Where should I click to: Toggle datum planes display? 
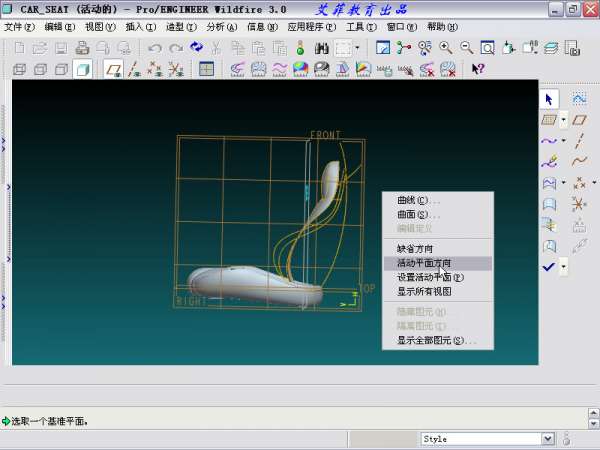[x=114, y=69]
